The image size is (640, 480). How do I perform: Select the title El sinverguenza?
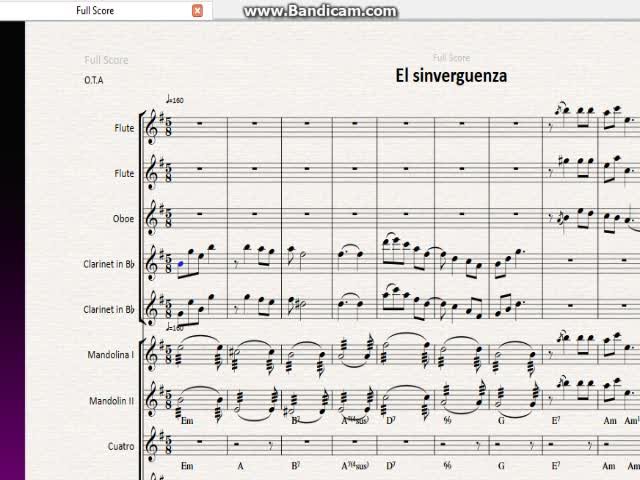click(451, 76)
